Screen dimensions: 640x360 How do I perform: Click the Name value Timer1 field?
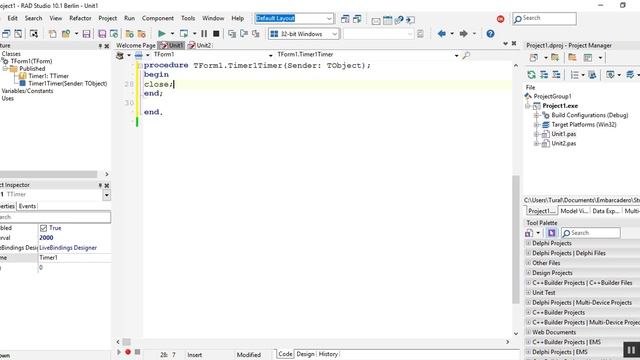[75, 258]
